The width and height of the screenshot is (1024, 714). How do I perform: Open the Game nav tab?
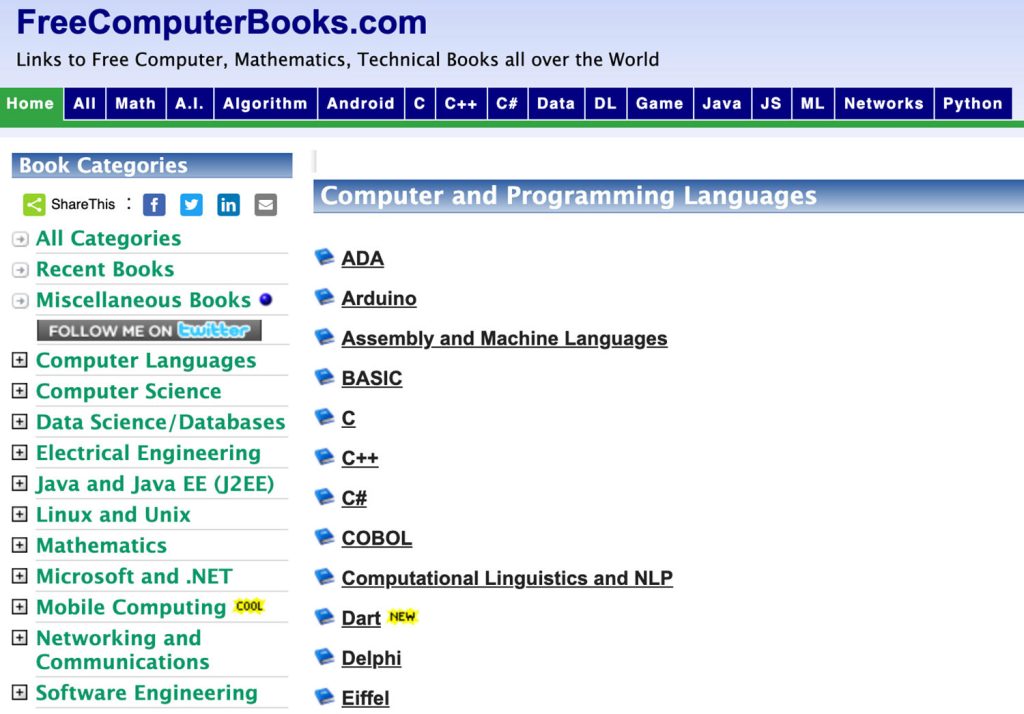tap(660, 104)
